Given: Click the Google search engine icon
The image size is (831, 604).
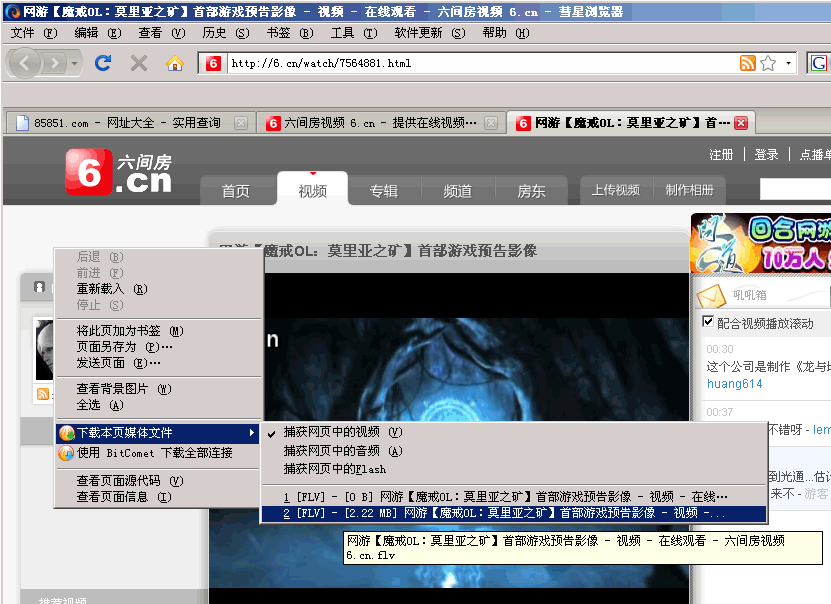Looking at the screenshot, I should tap(818, 63).
